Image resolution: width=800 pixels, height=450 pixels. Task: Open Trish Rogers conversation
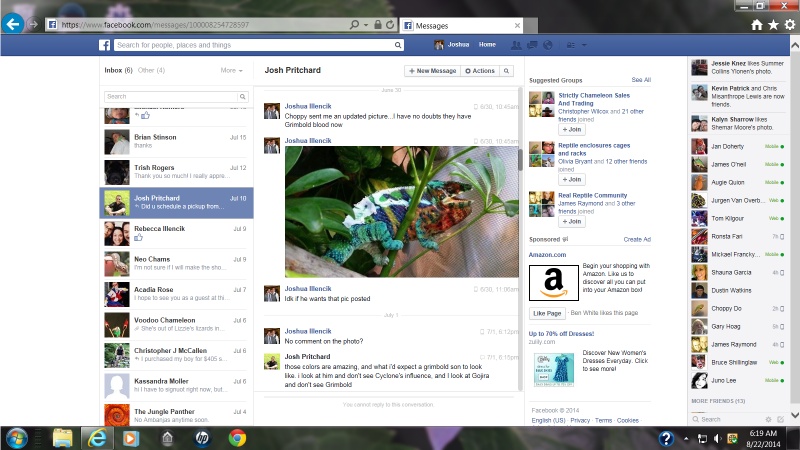(176, 172)
